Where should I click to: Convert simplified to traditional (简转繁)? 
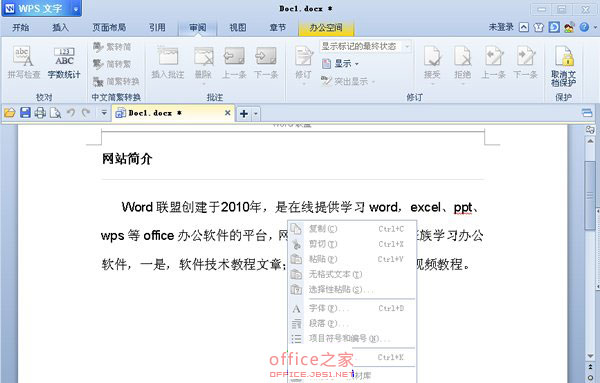click(x=112, y=64)
